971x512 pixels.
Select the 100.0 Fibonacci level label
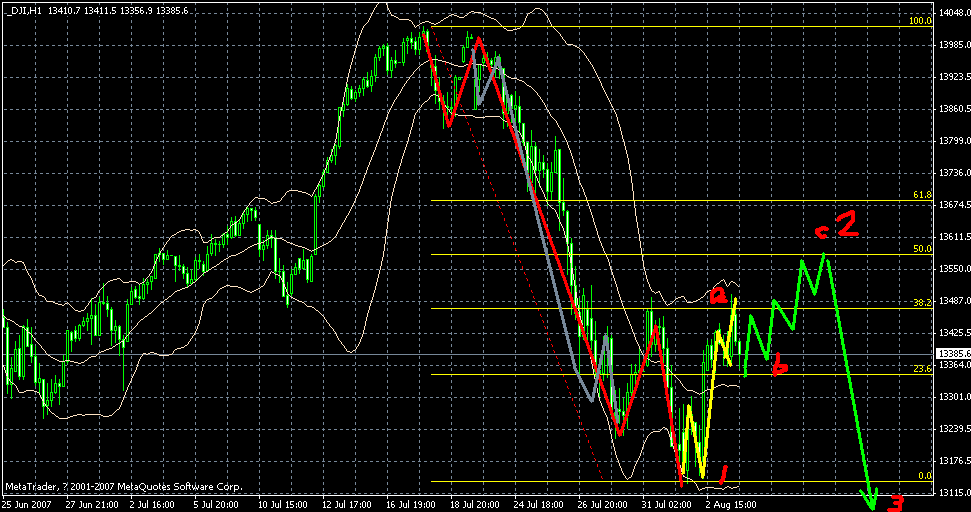920,21
